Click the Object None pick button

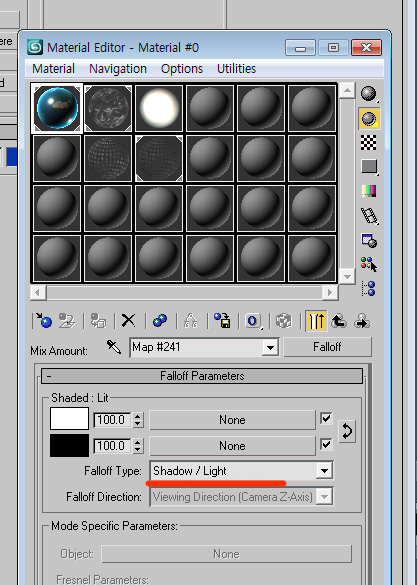pos(226,554)
